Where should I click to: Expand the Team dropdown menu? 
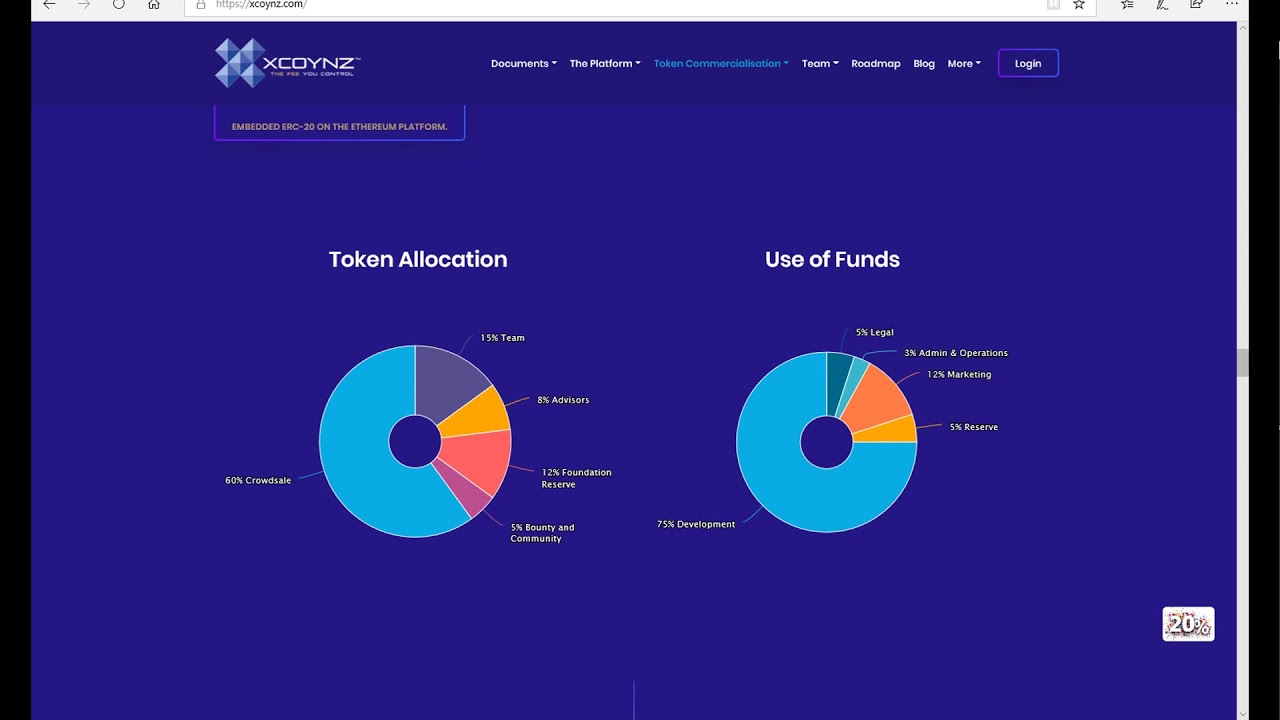point(820,63)
